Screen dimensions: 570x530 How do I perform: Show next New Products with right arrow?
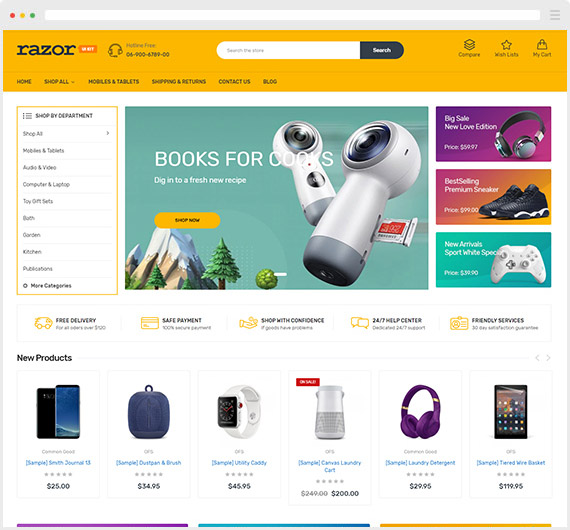tap(548, 358)
